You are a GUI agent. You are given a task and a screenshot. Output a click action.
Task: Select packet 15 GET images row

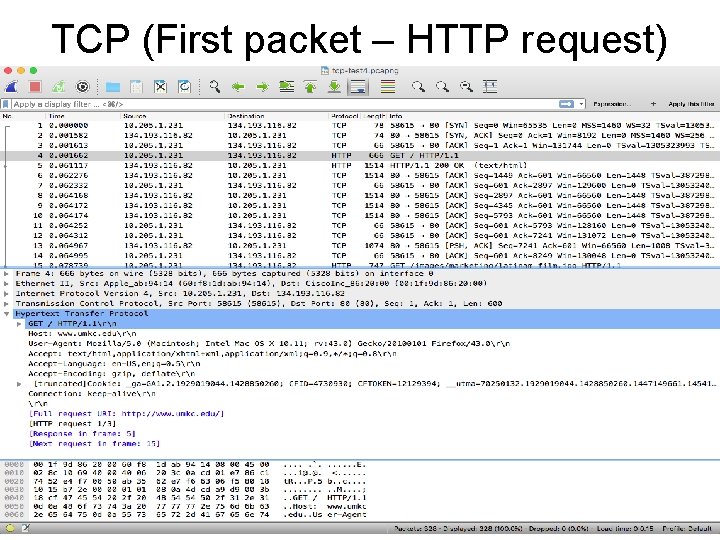(360, 265)
